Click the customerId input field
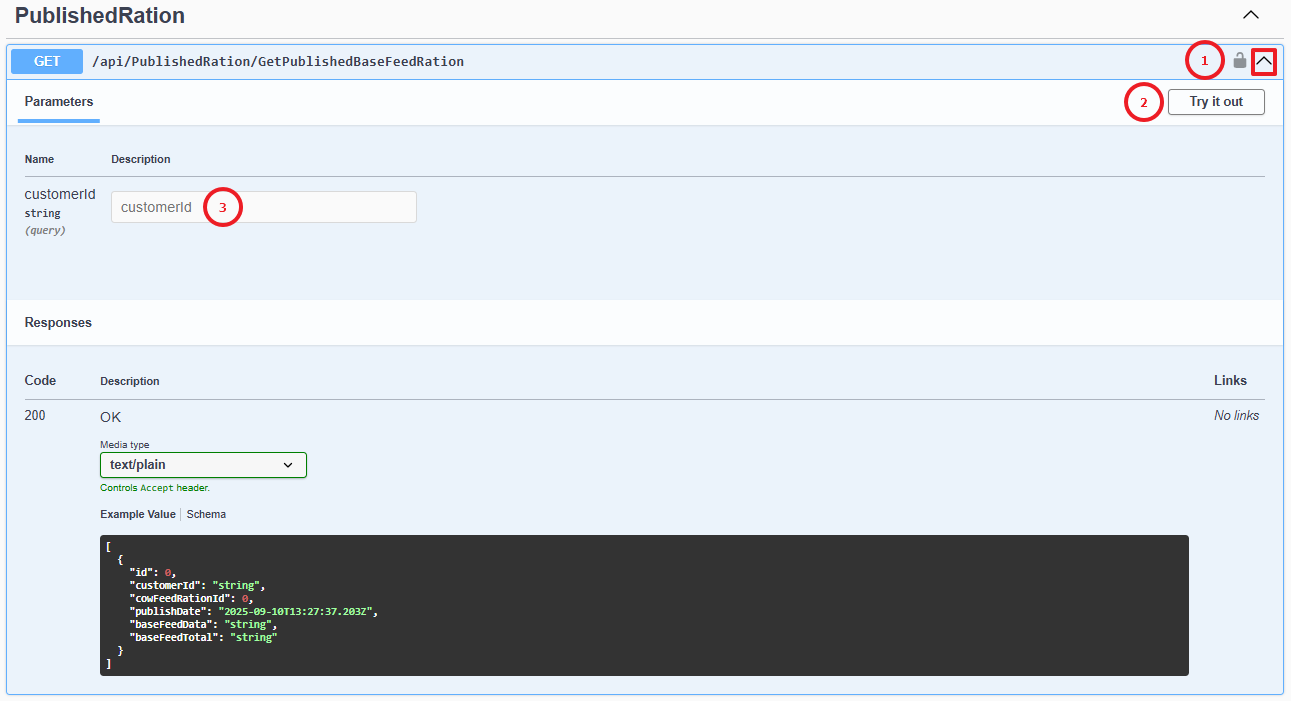Screen dimensions: 1291x701 [x=264, y=207]
